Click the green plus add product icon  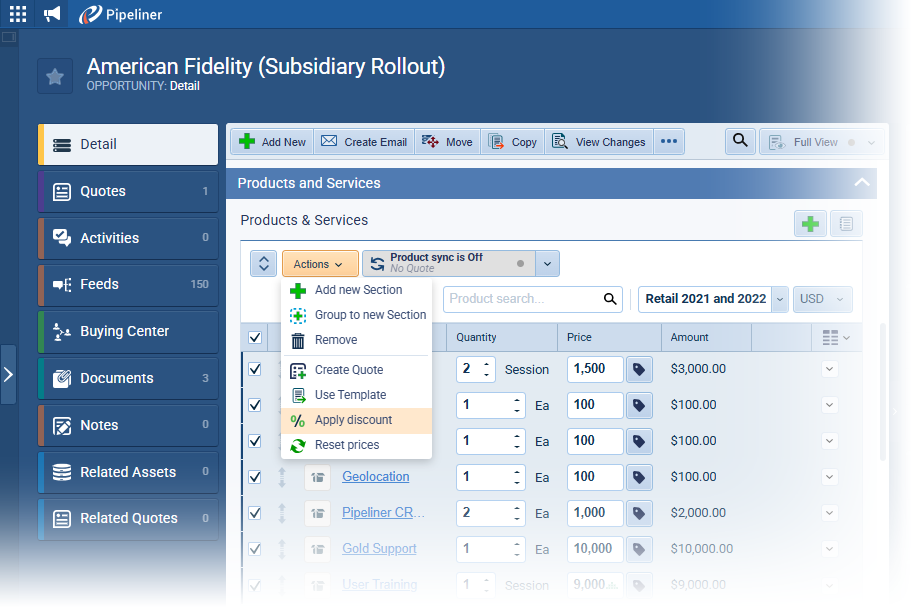810,224
